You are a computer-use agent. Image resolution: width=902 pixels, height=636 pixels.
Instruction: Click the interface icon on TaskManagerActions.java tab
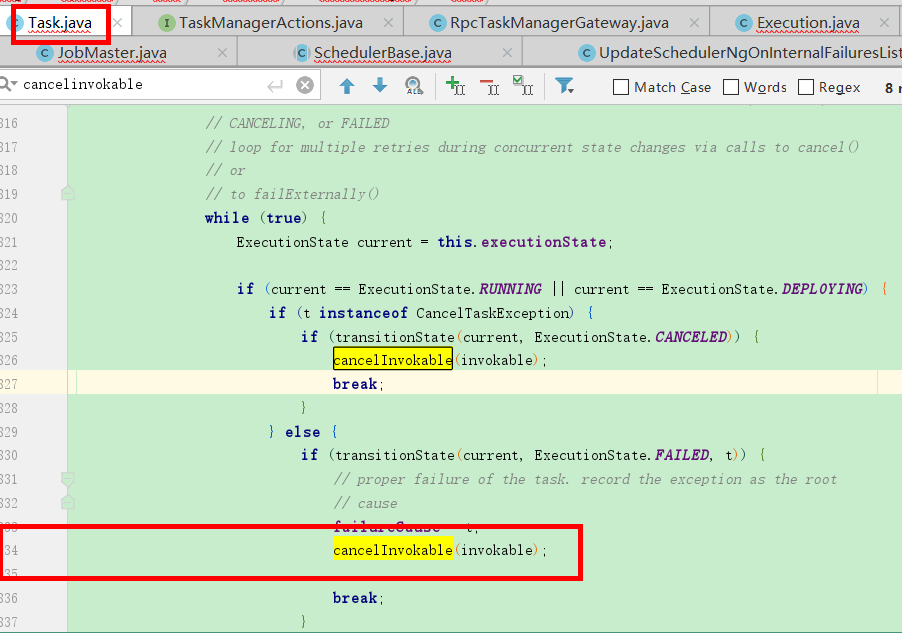166,23
